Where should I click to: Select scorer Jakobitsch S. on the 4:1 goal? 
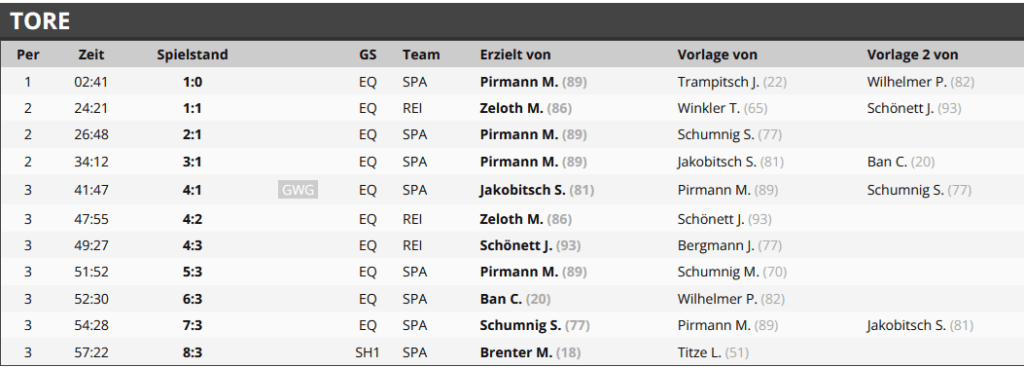(x=522, y=190)
